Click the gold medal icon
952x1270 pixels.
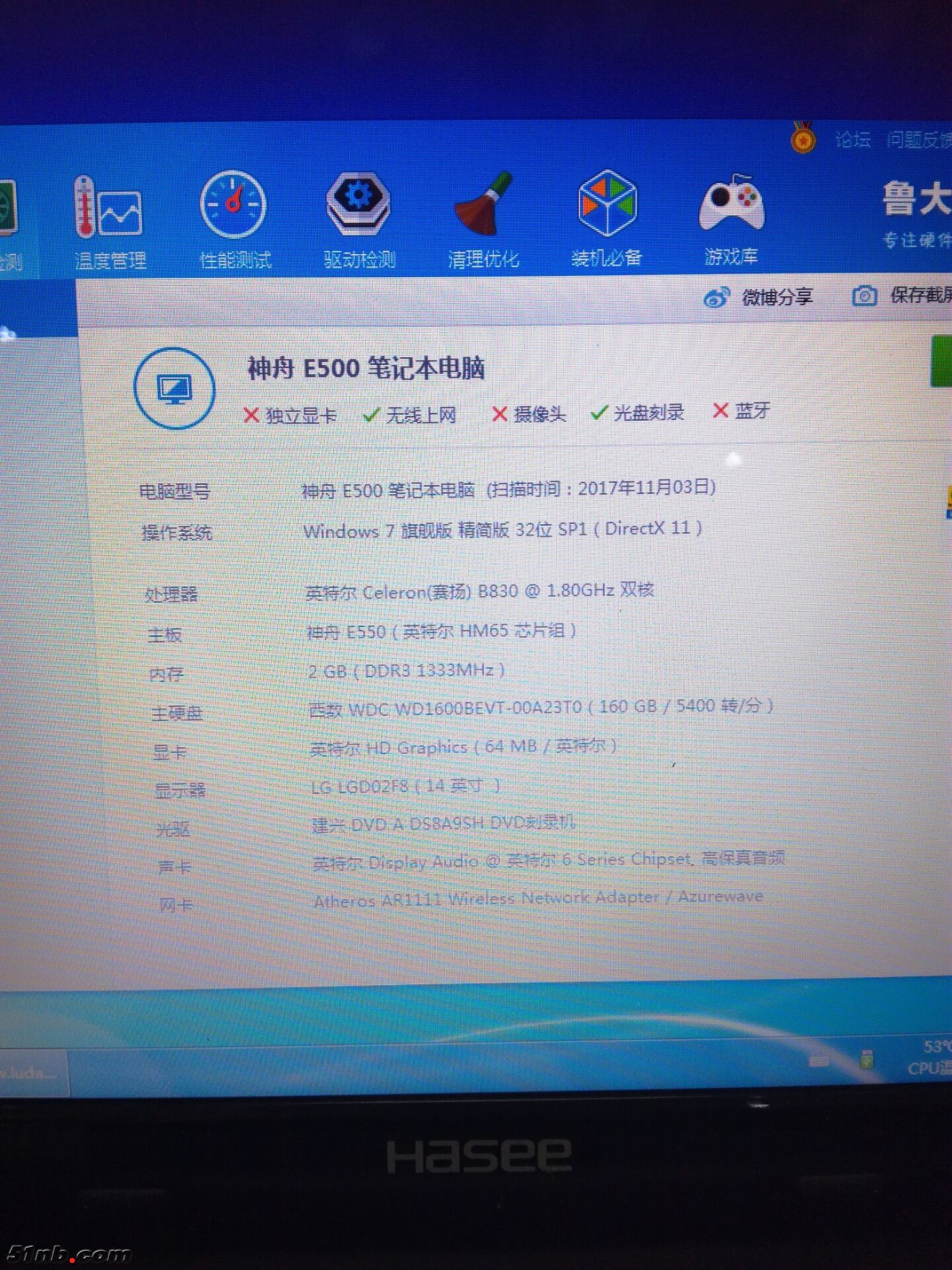coord(803,138)
